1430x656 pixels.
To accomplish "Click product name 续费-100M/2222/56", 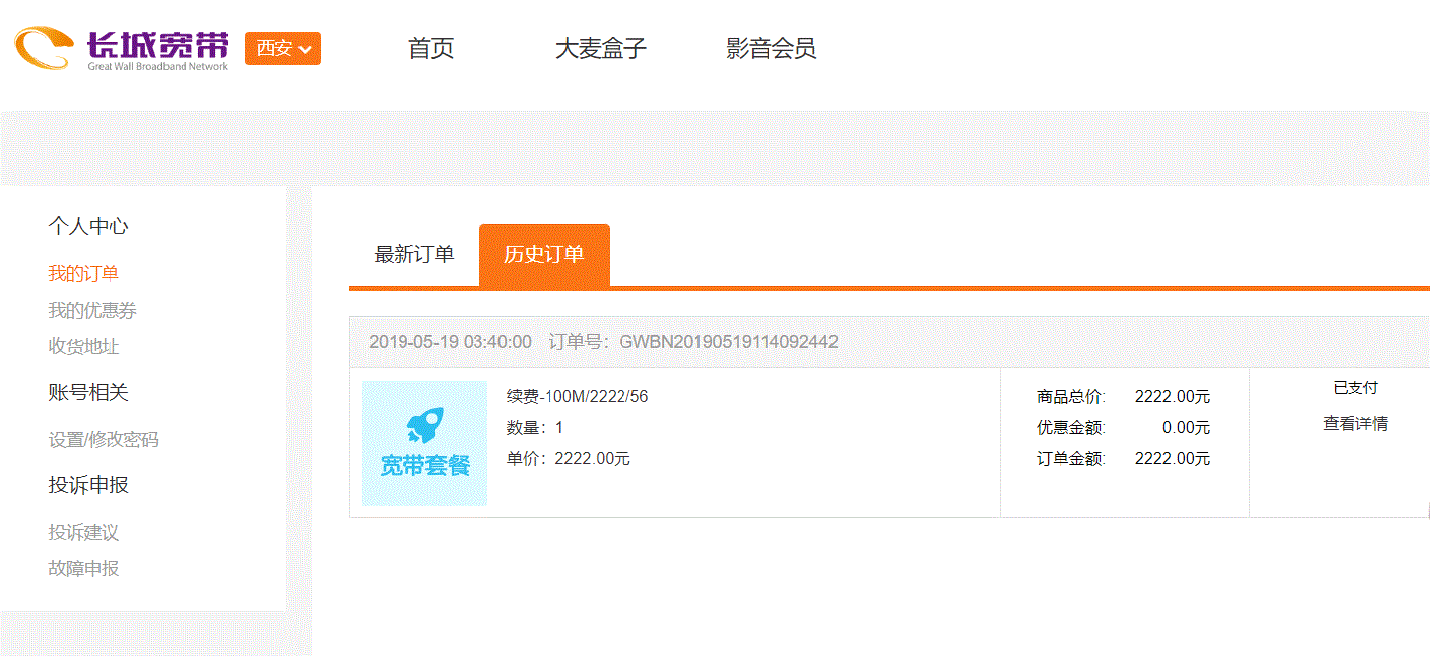I will [x=577, y=397].
